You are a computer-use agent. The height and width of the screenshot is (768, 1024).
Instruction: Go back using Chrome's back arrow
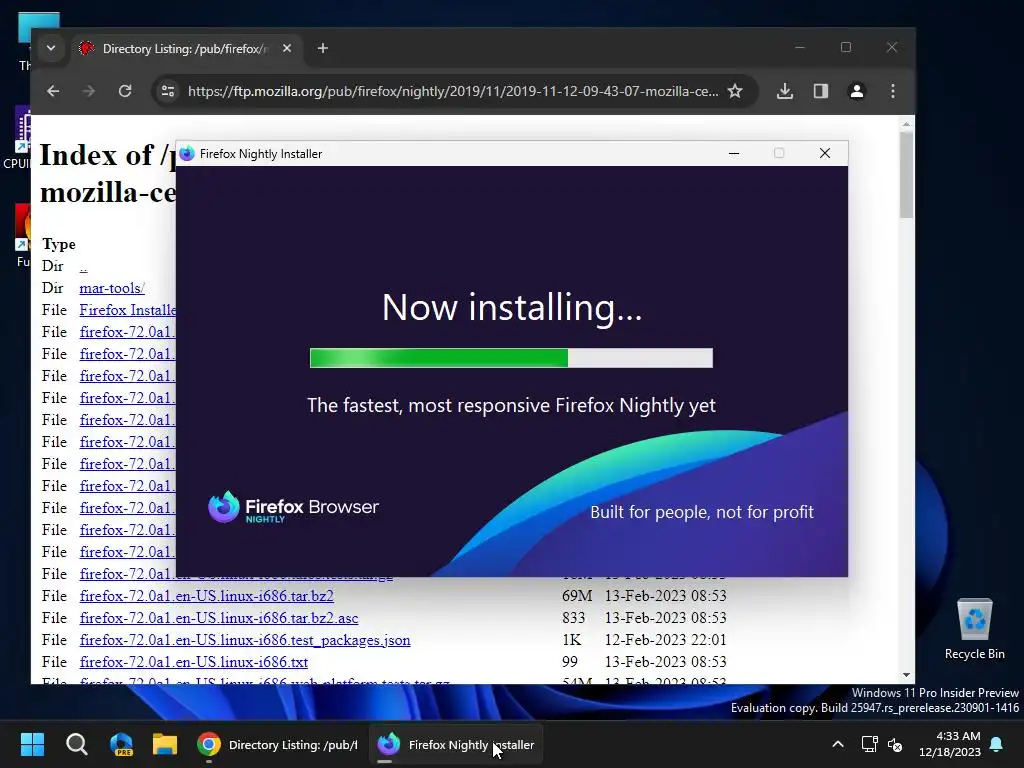pos(54,91)
